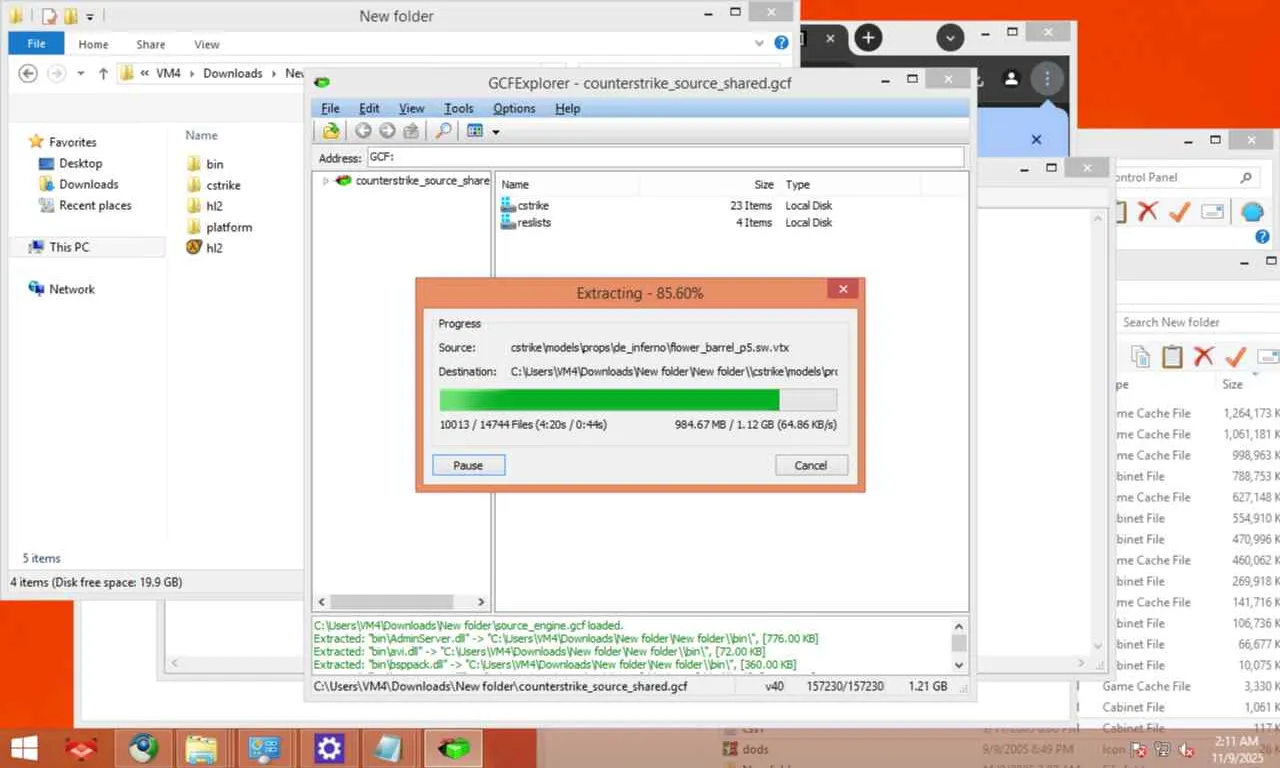This screenshot has width=1280, height=768.
Task: Click the GCF Address input field
Action: coord(665,157)
